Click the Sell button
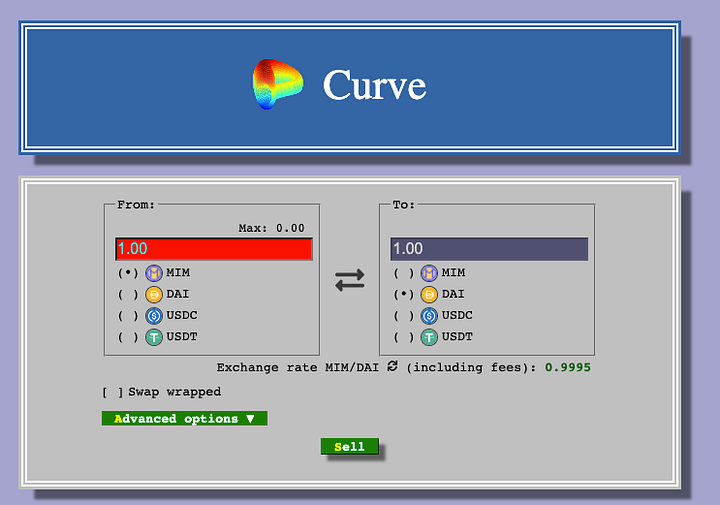This screenshot has width=720, height=505. click(350, 446)
